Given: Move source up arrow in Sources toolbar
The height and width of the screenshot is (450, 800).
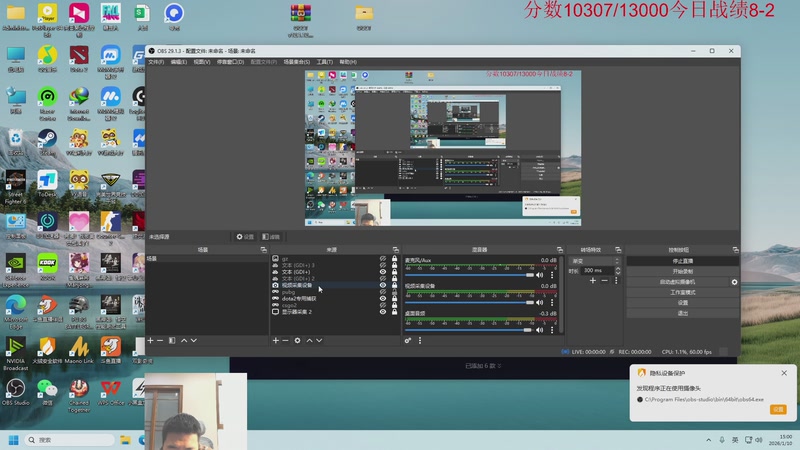Looking at the screenshot, I should coord(309,340).
